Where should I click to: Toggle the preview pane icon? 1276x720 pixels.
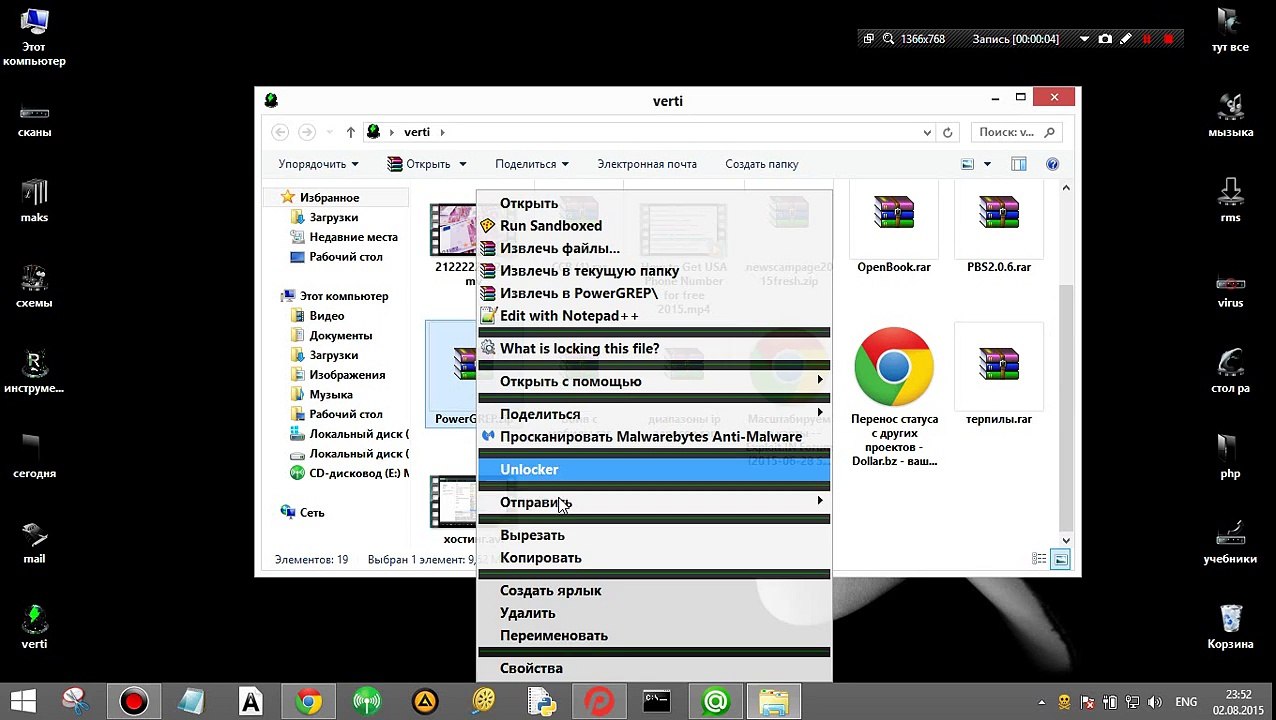coord(1018,164)
